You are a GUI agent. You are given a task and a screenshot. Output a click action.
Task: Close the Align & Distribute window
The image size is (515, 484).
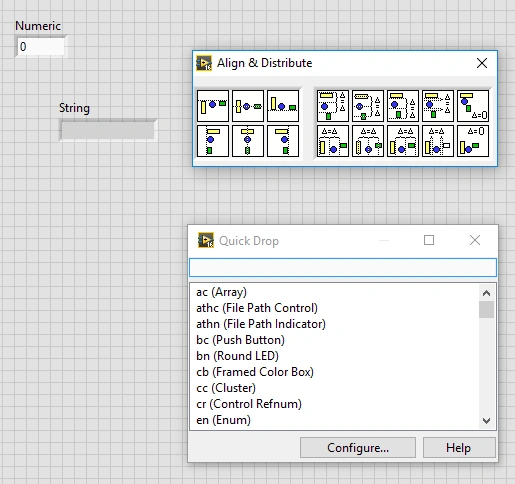point(482,63)
